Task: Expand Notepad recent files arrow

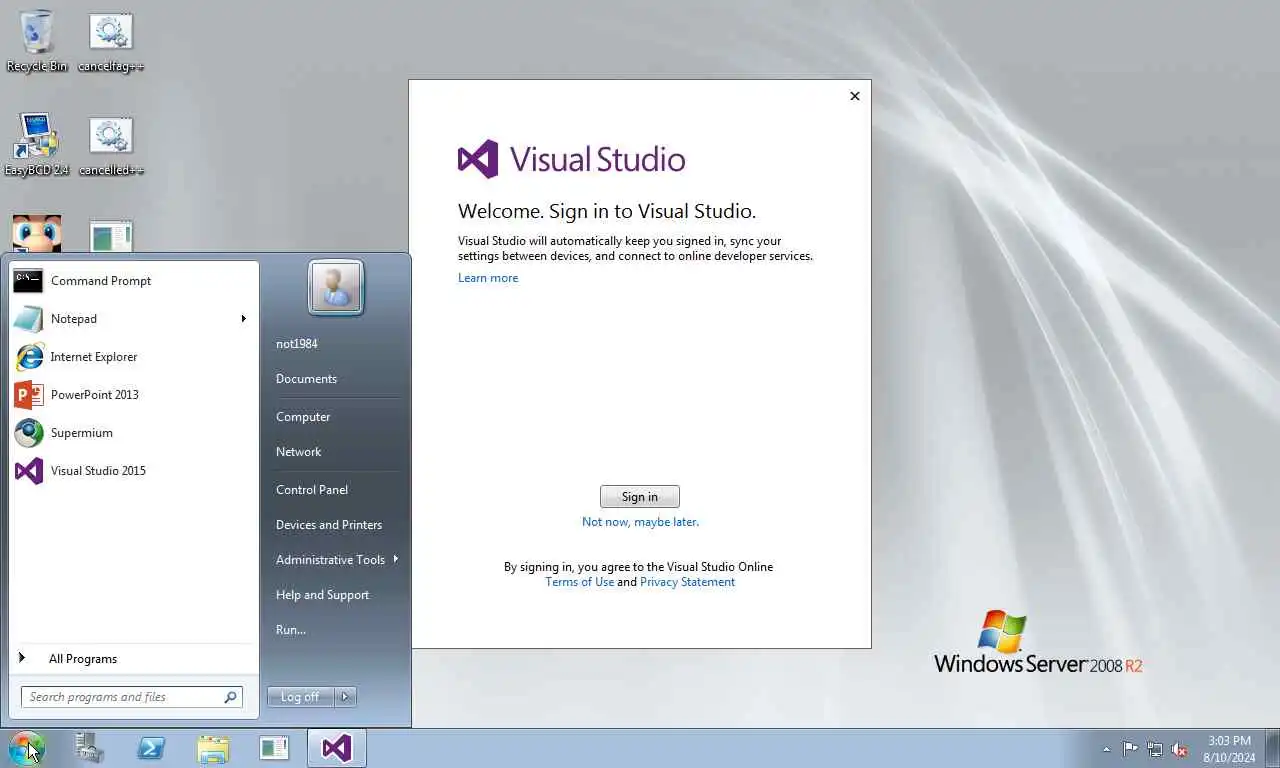Action: (243, 319)
